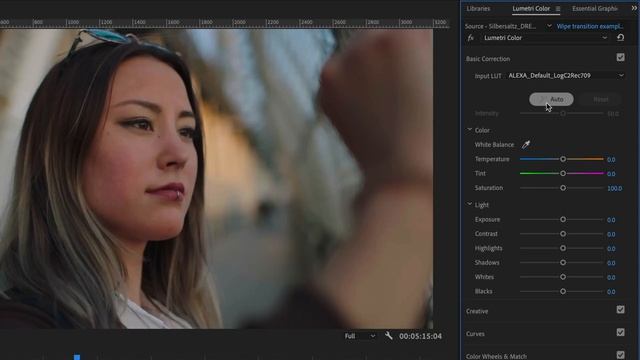Image resolution: width=640 pixels, height=360 pixels.
Task: Expand the Color Wheels & Match heading
Action: [x=496, y=356]
